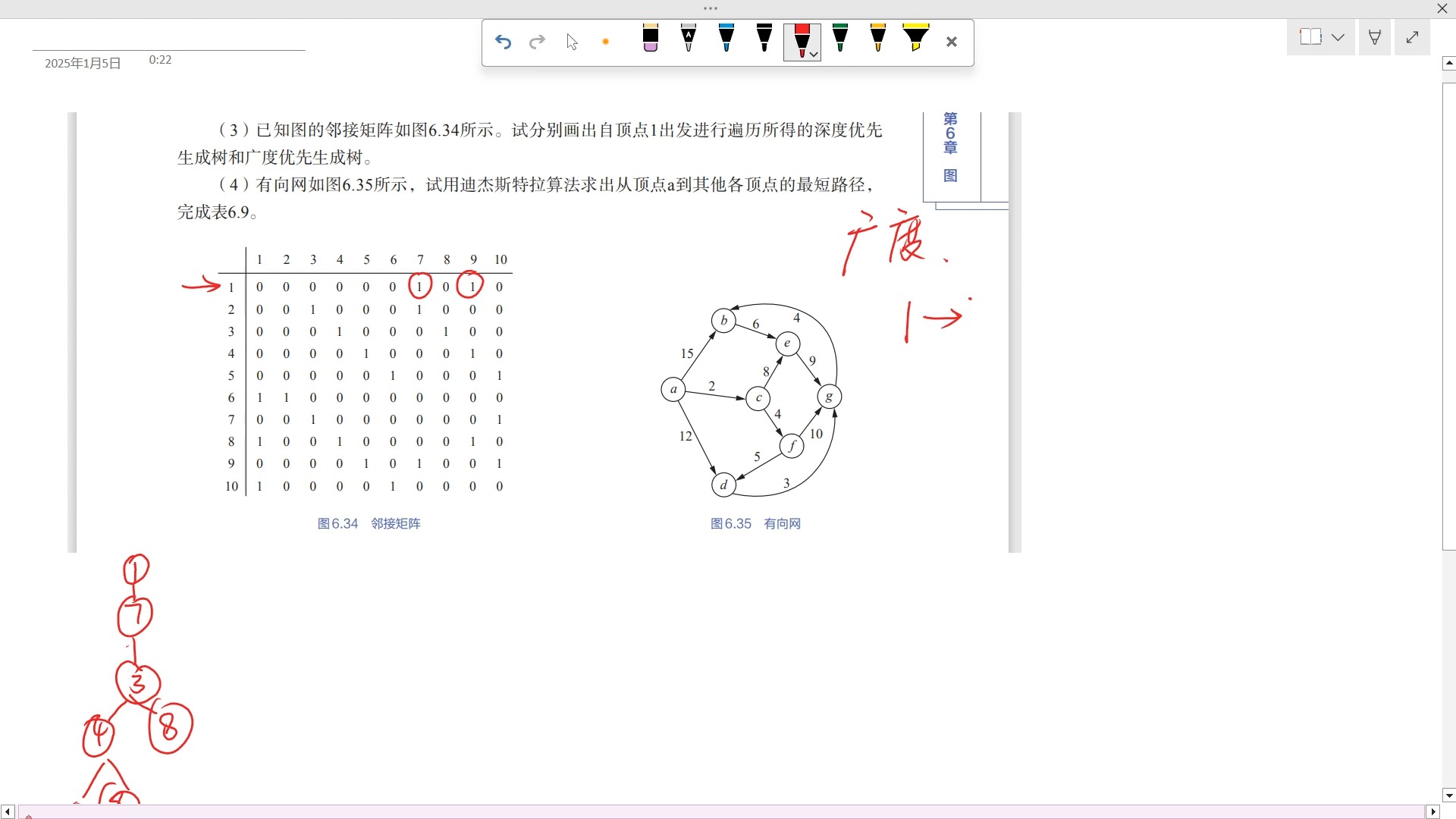Click the page date 2025年1月5日
Screen dimensions: 1456x819
(83, 63)
